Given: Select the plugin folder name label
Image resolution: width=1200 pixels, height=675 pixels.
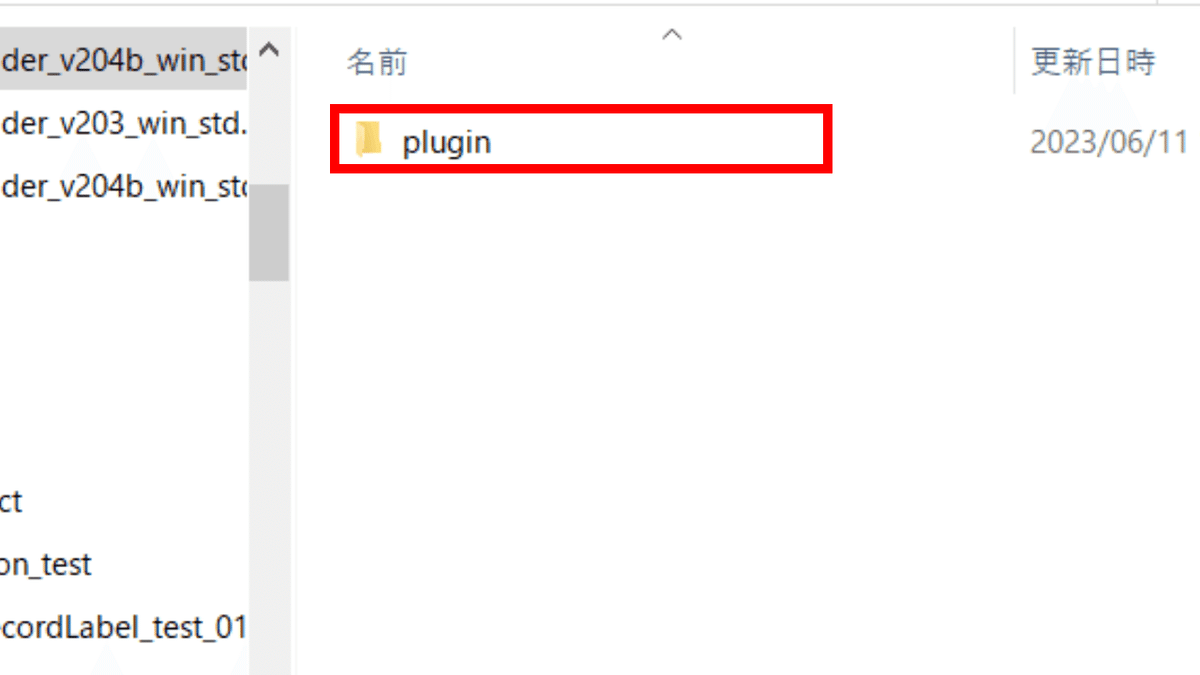Looking at the screenshot, I should pyautogui.click(x=446, y=142).
